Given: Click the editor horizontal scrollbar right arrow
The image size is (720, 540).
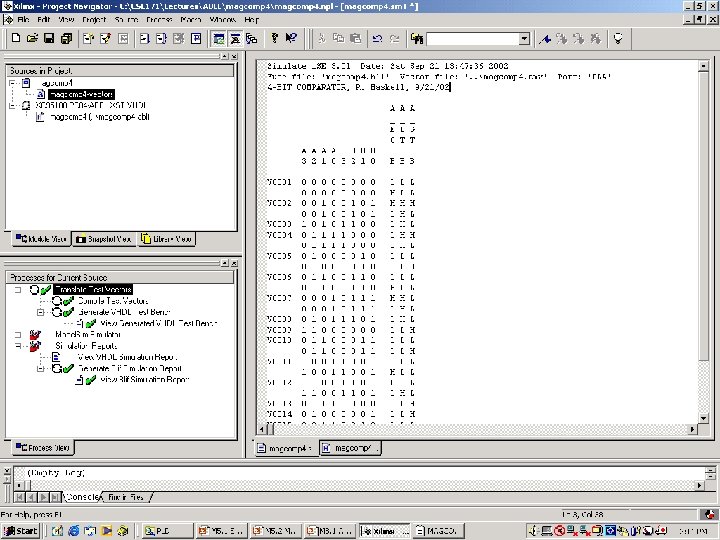Looking at the screenshot, I should pyautogui.click(x=692, y=429).
